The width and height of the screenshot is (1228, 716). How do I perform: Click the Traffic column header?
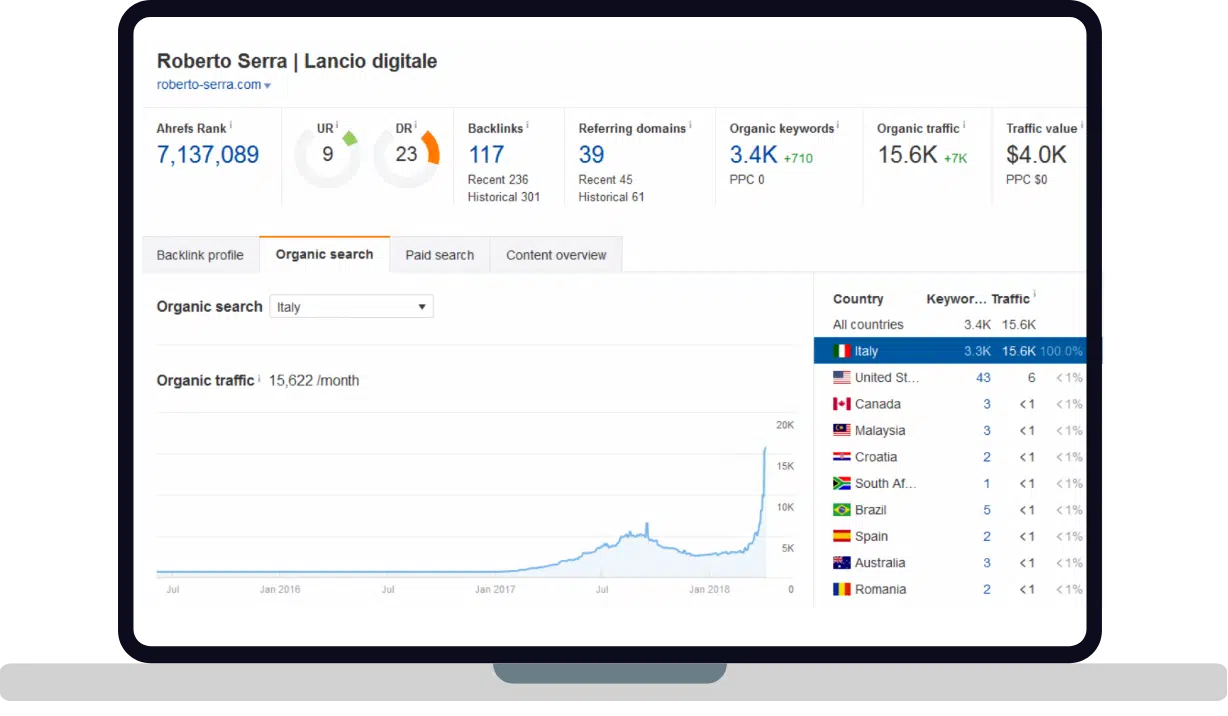[x=1010, y=299]
